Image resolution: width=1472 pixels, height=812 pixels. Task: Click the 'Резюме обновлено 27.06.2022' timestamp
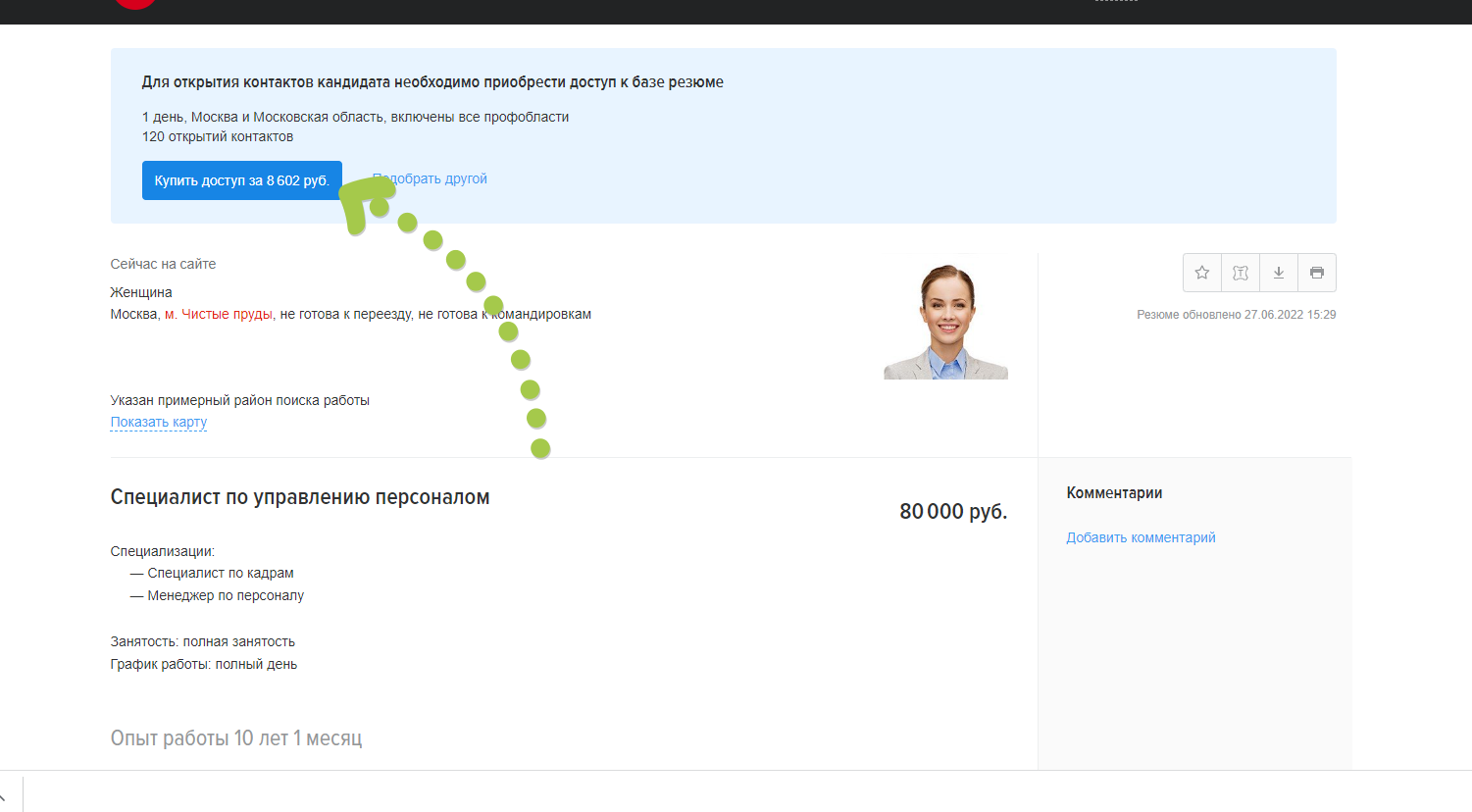point(1236,315)
